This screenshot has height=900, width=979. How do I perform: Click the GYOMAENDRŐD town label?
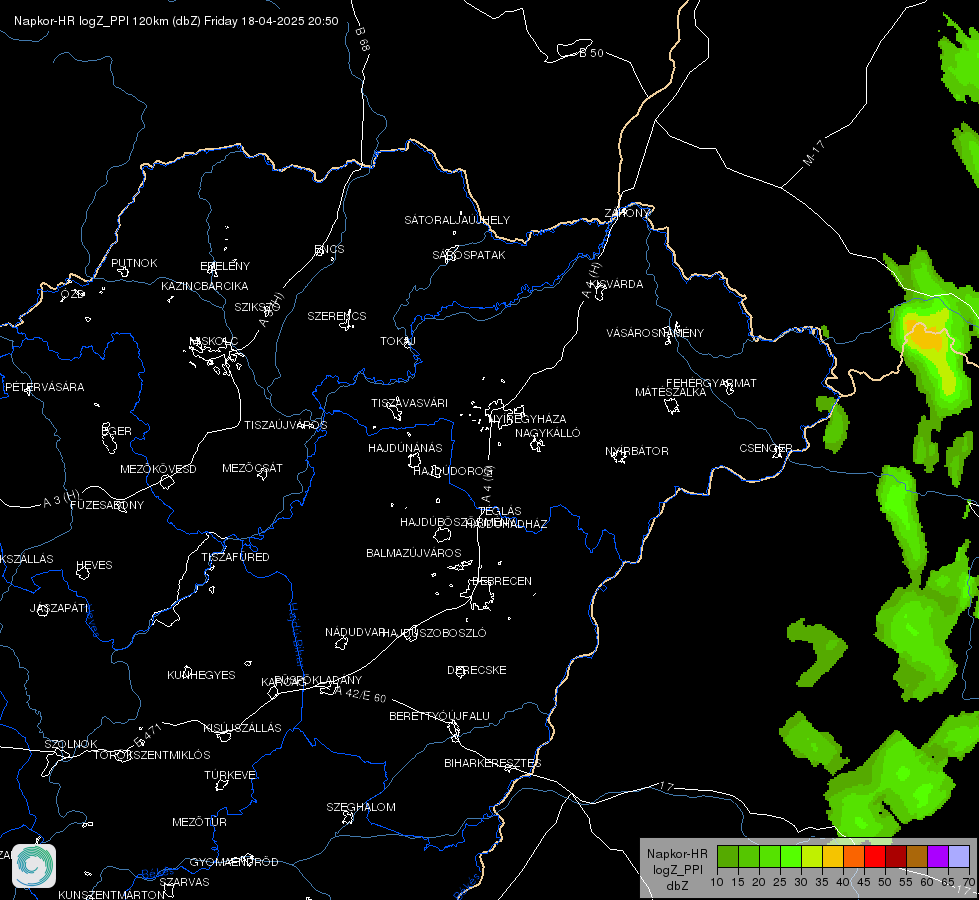click(234, 862)
